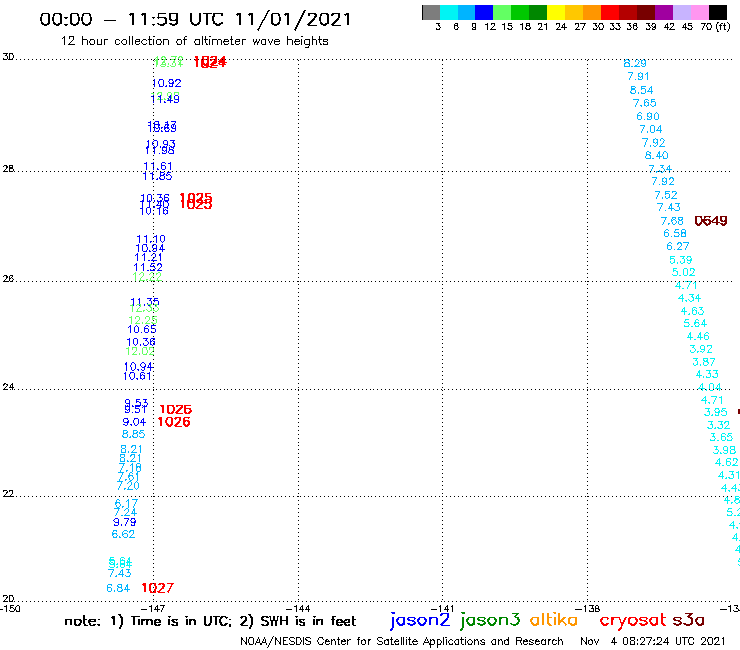This screenshot has width=740, height=650.
Task: Click the jason2 satellite label
Action: coord(420,620)
